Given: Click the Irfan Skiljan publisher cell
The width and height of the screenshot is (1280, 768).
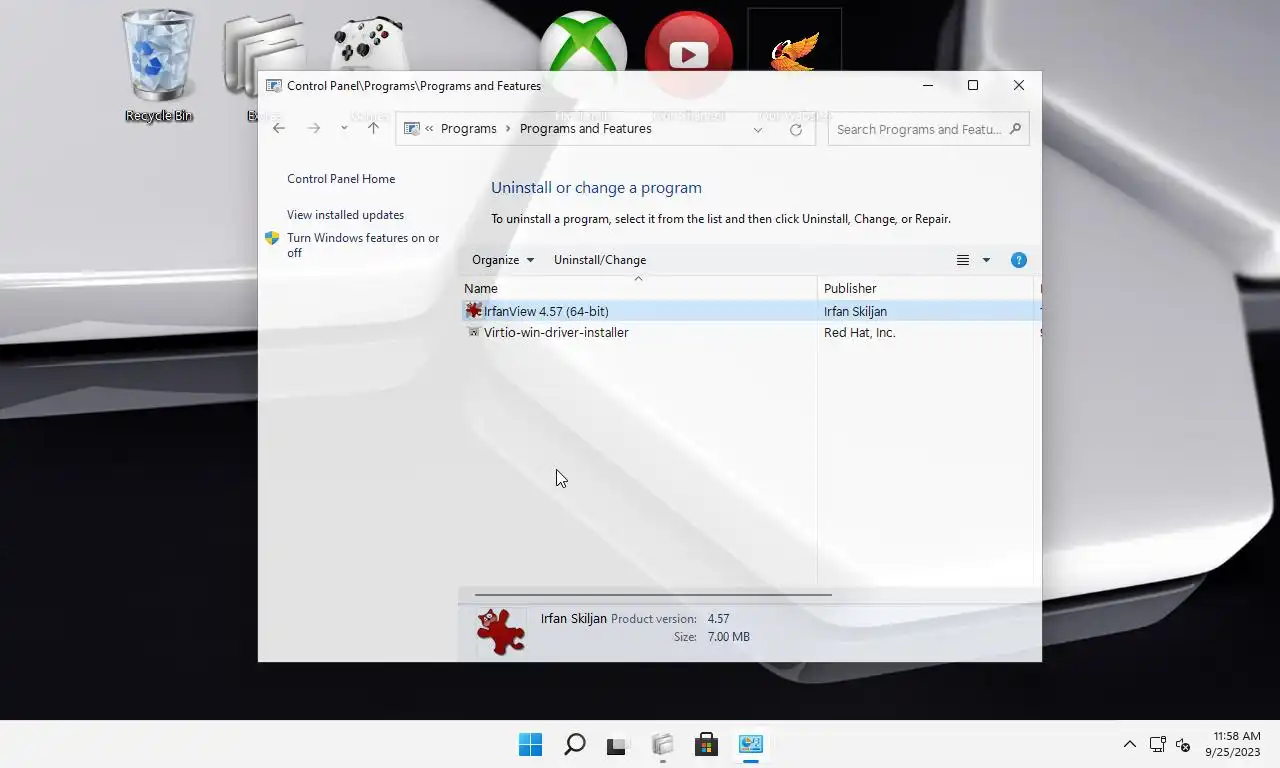Looking at the screenshot, I should (855, 311).
